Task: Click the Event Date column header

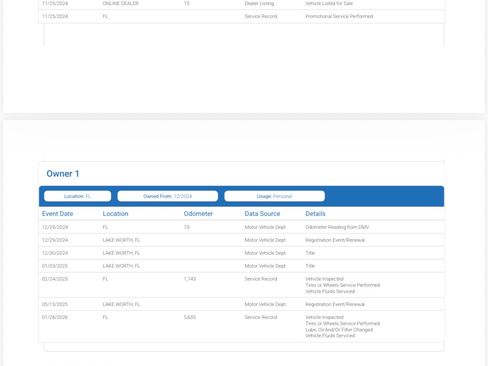Action: (x=57, y=214)
